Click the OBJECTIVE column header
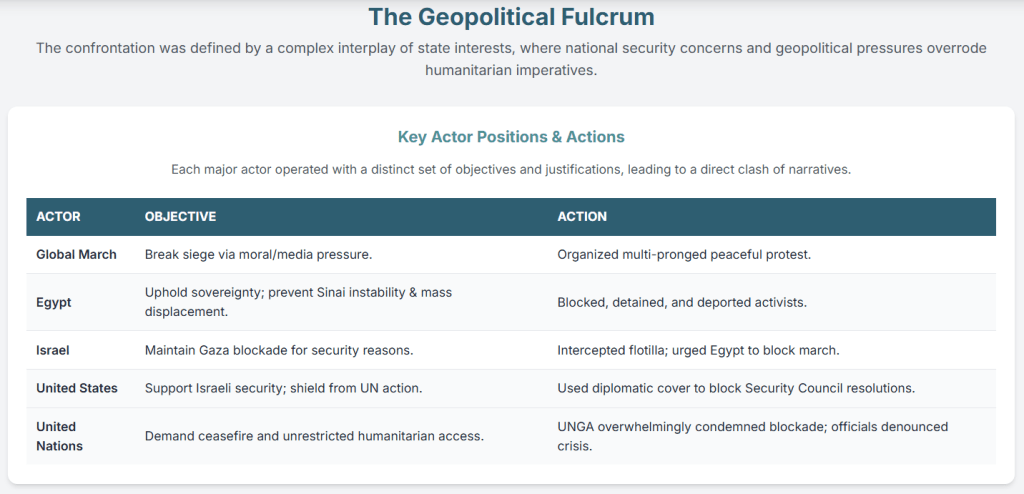 click(180, 217)
